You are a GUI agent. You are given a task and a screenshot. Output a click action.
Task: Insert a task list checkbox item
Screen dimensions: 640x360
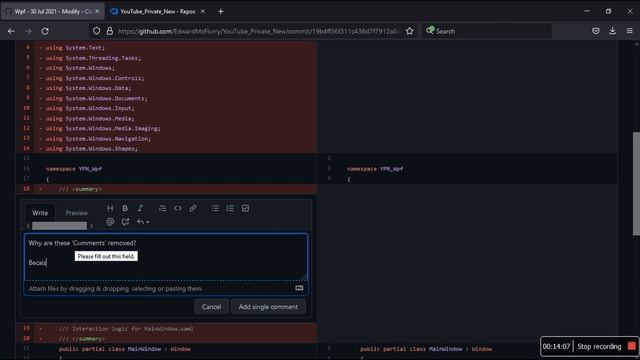click(245, 208)
